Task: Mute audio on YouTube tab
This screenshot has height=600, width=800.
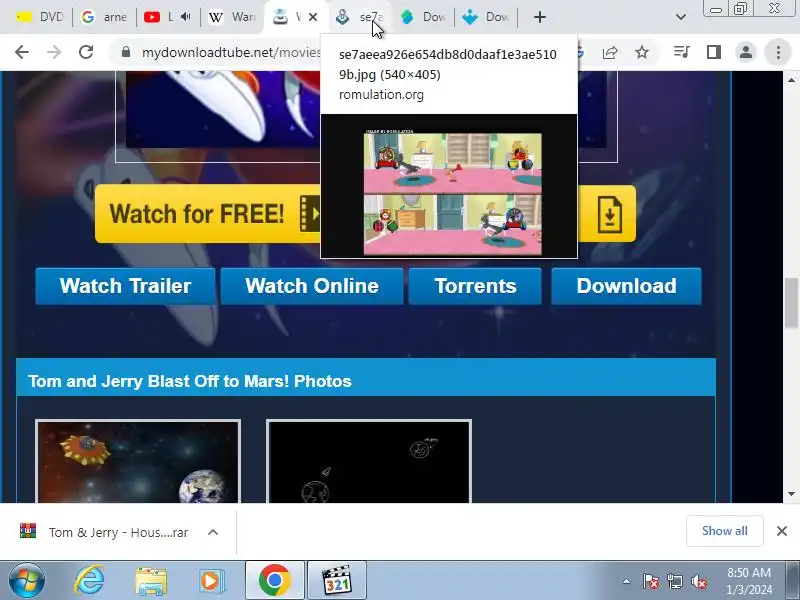Action: point(186,17)
